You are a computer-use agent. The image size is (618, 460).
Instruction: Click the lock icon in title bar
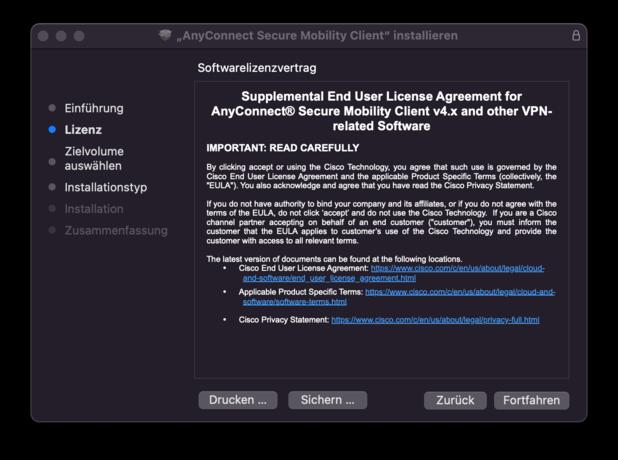click(575, 35)
